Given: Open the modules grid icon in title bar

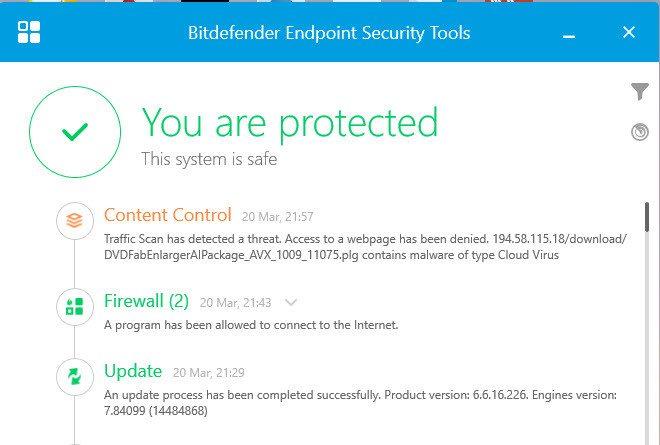Looking at the screenshot, I should click(30, 32).
